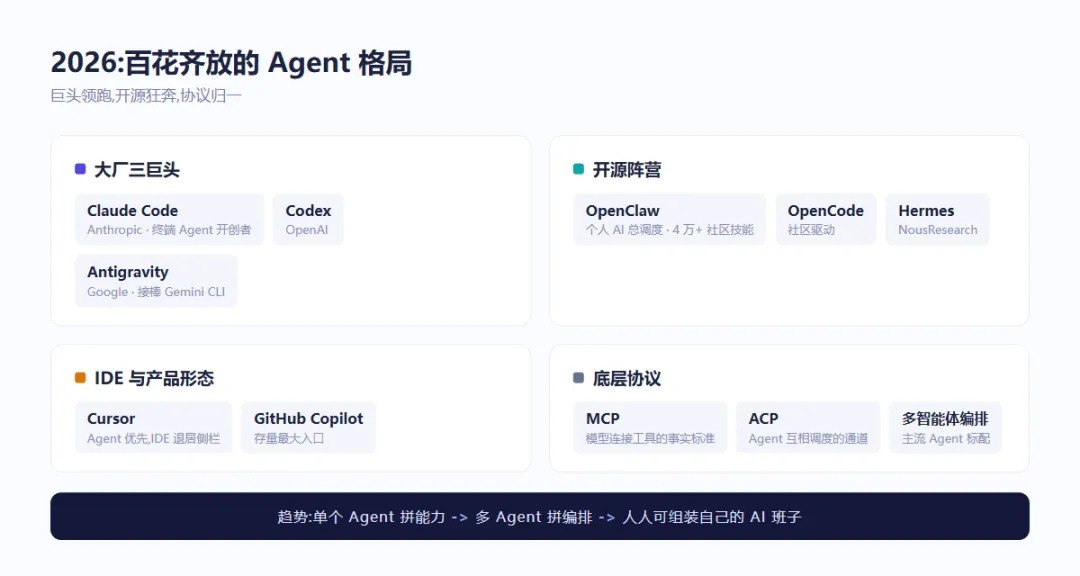Open the 多智能体编排 card

point(946,427)
